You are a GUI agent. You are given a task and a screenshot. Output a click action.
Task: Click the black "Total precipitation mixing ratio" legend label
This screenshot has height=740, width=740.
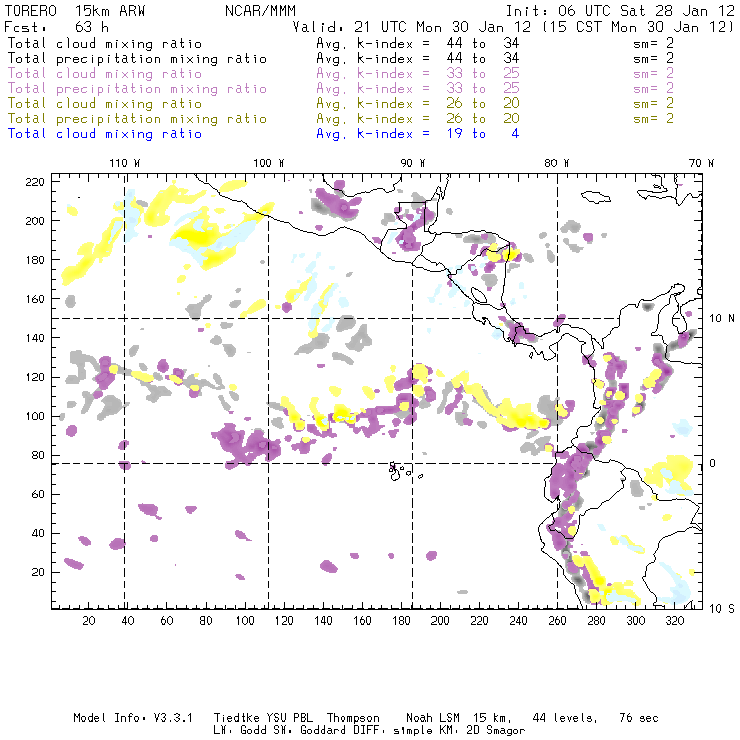[x=137, y=59]
